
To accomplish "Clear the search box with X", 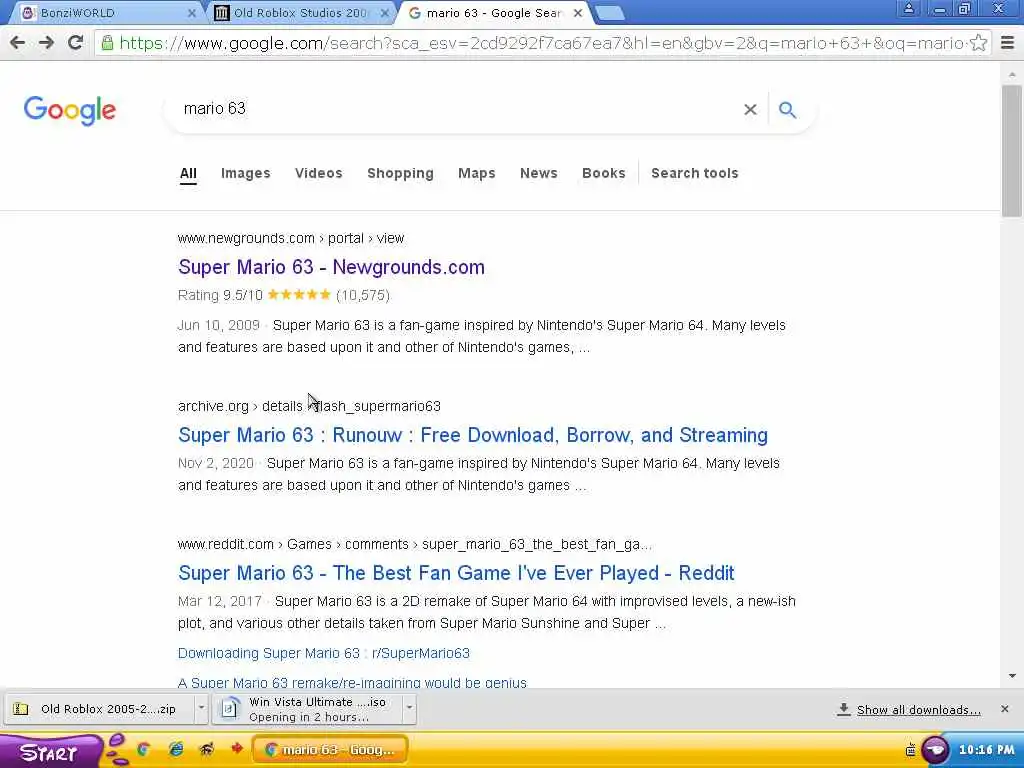I will (x=750, y=110).
